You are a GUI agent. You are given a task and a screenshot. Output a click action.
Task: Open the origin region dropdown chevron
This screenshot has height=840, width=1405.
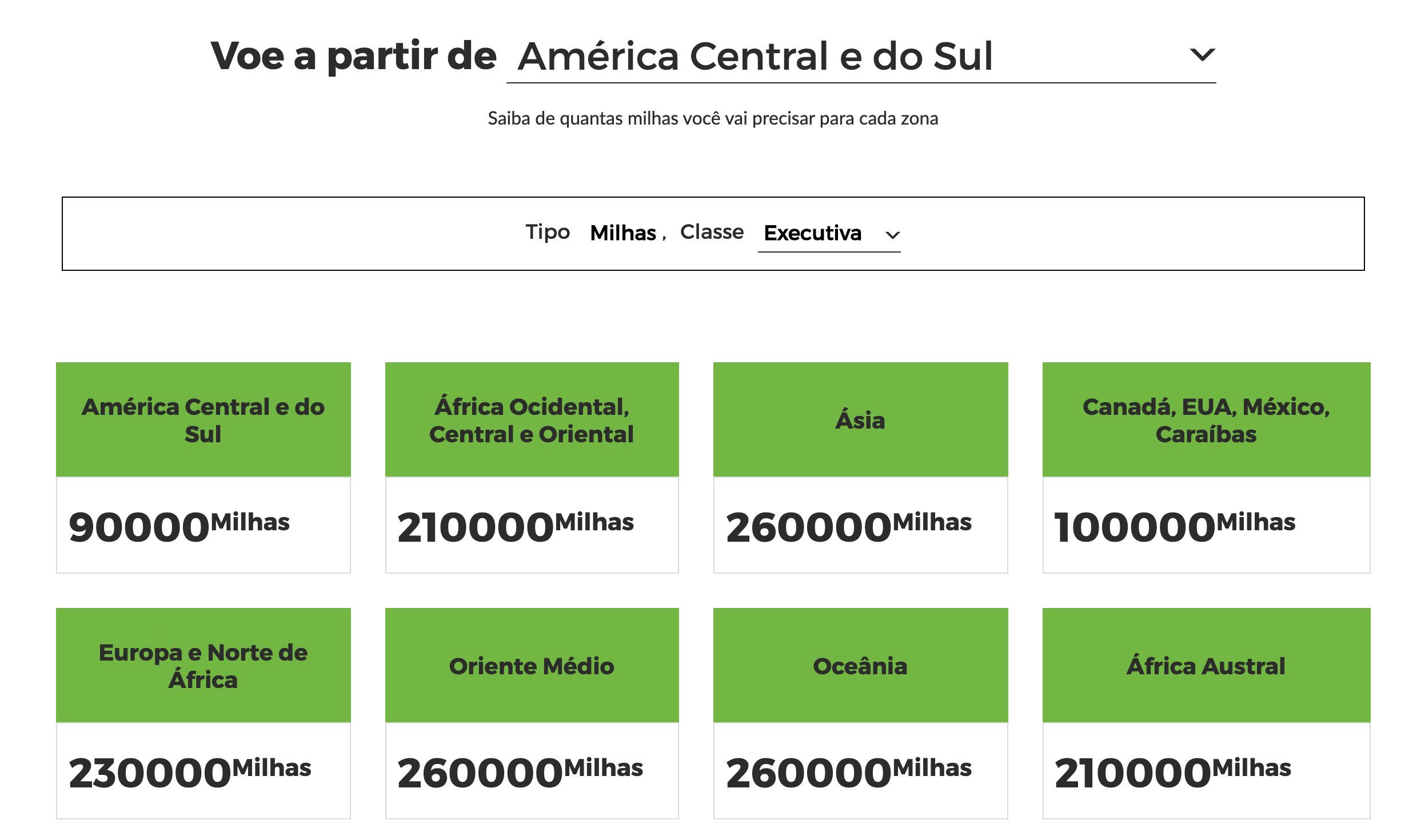[x=1202, y=55]
